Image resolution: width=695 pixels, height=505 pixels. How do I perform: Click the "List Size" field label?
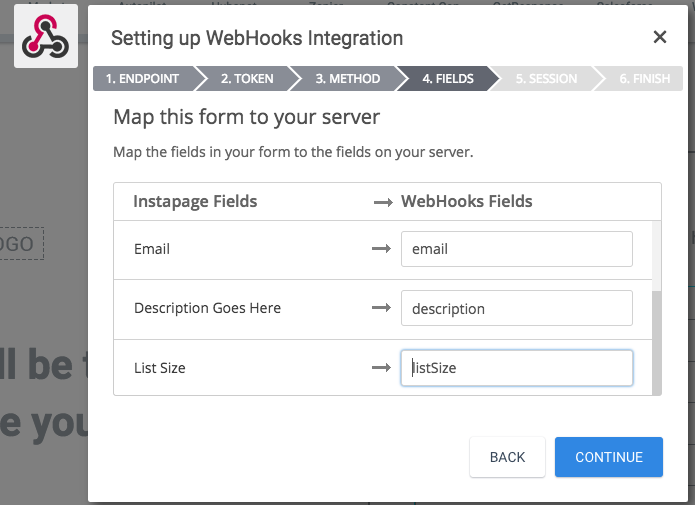click(x=160, y=368)
